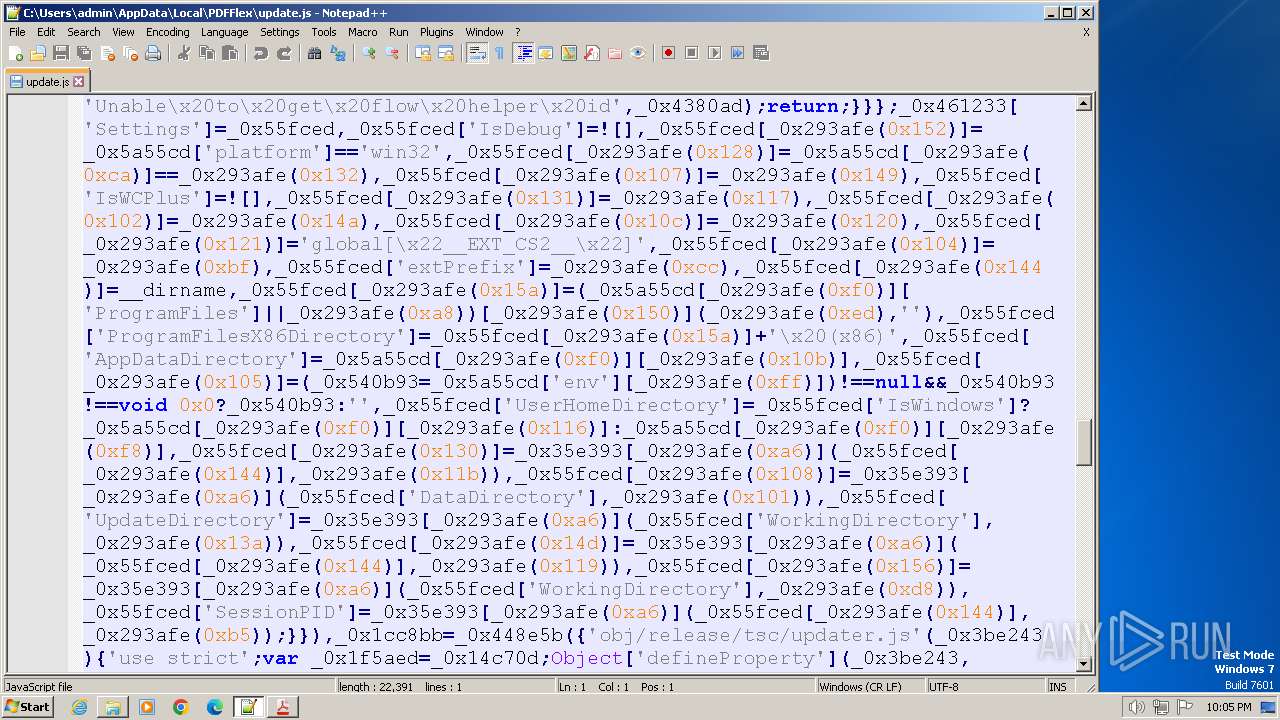This screenshot has width=1280, height=720.
Task: Toggle the indent guide toolbar button
Action: coord(523,53)
